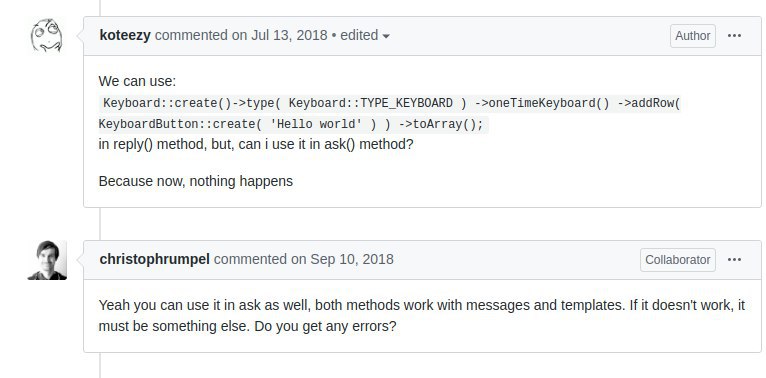Viewport: 766px width, 378px height.
Task: Open christophrumpel's avatar photo
Action: point(47,260)
